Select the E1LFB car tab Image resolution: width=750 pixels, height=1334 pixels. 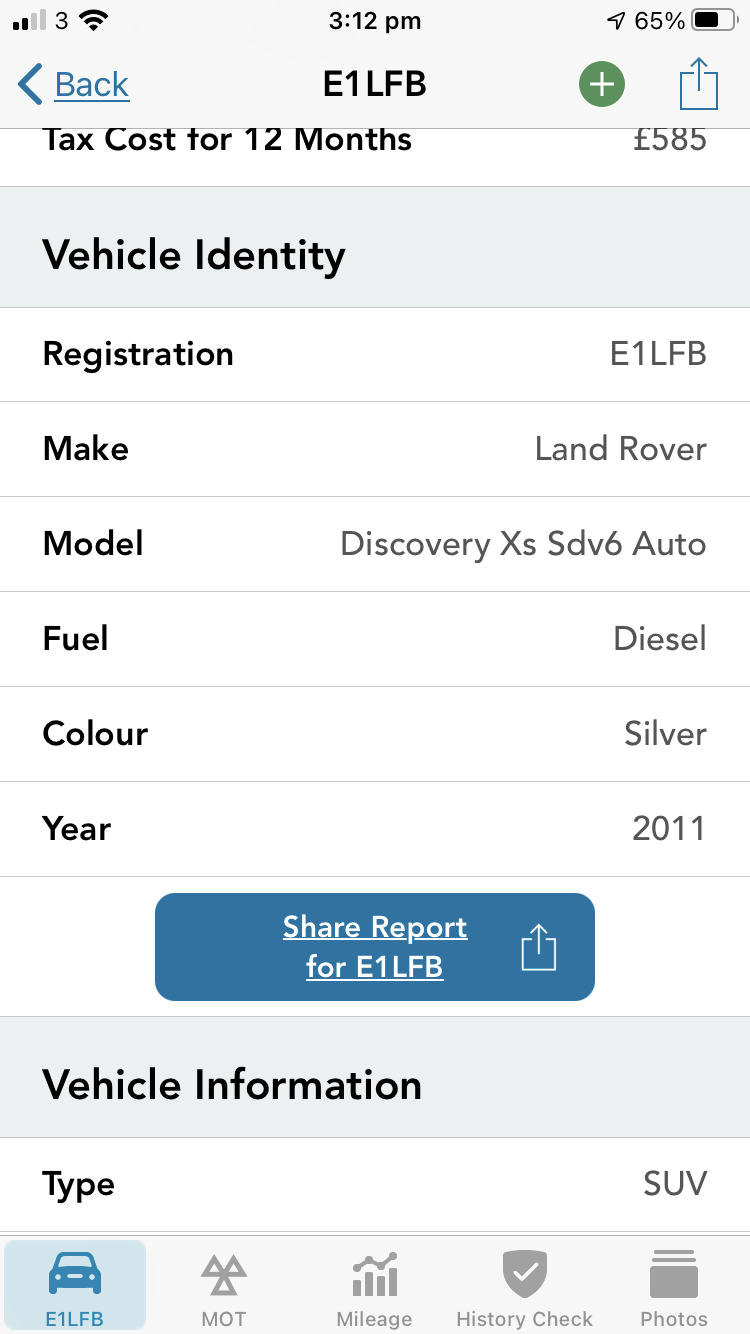click(75, 1288)
